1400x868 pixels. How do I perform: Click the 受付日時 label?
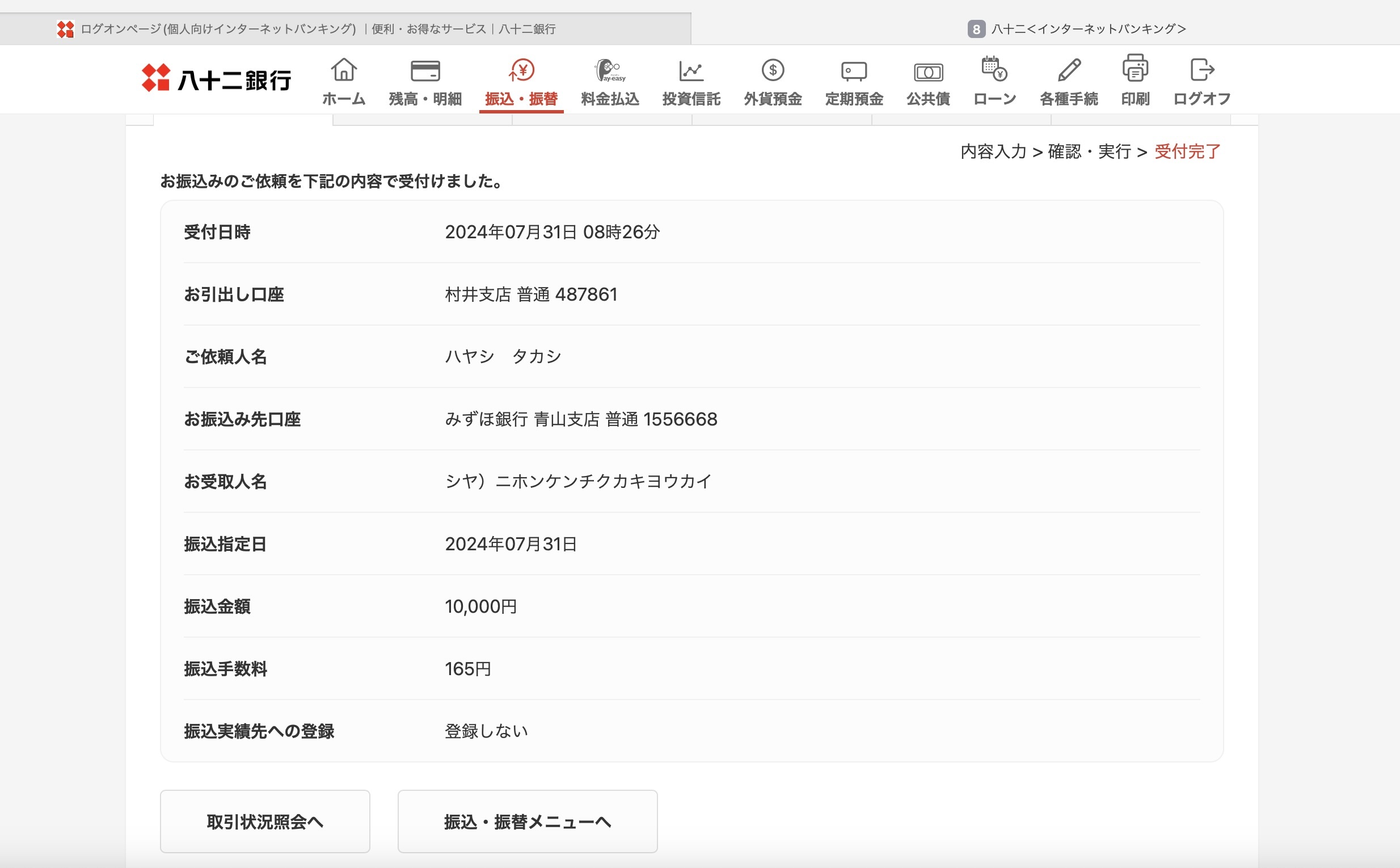217,232
